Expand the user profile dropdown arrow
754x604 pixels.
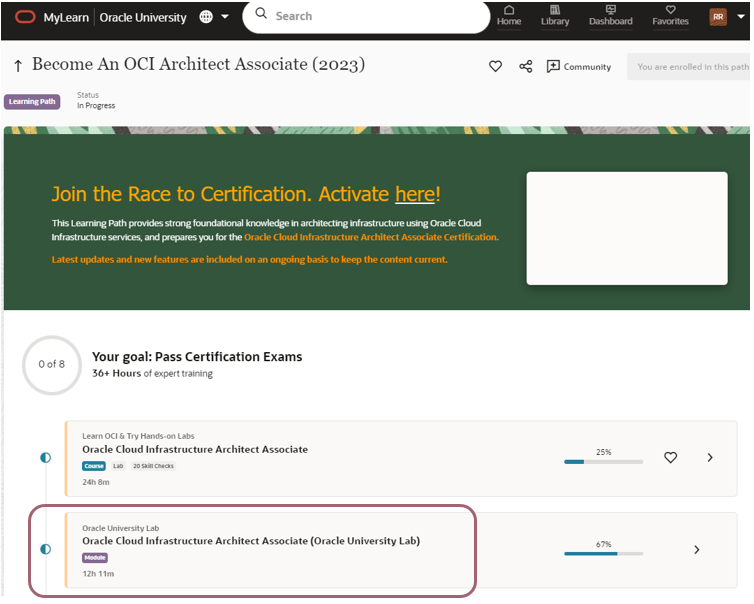pyautogui.click(x=741, y=17)
